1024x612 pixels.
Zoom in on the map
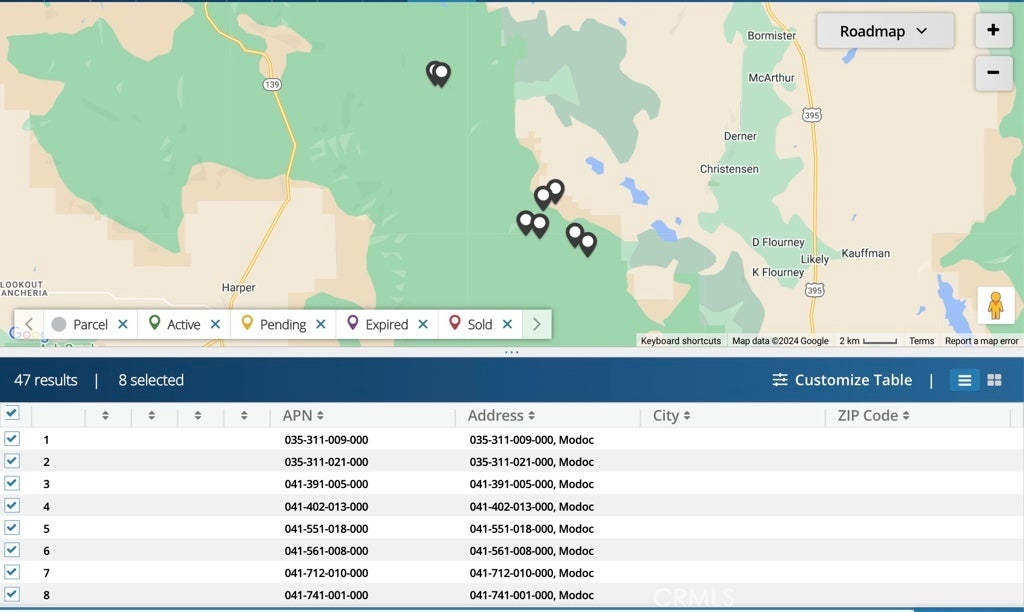pyautogui.click(x=993, y=30)
